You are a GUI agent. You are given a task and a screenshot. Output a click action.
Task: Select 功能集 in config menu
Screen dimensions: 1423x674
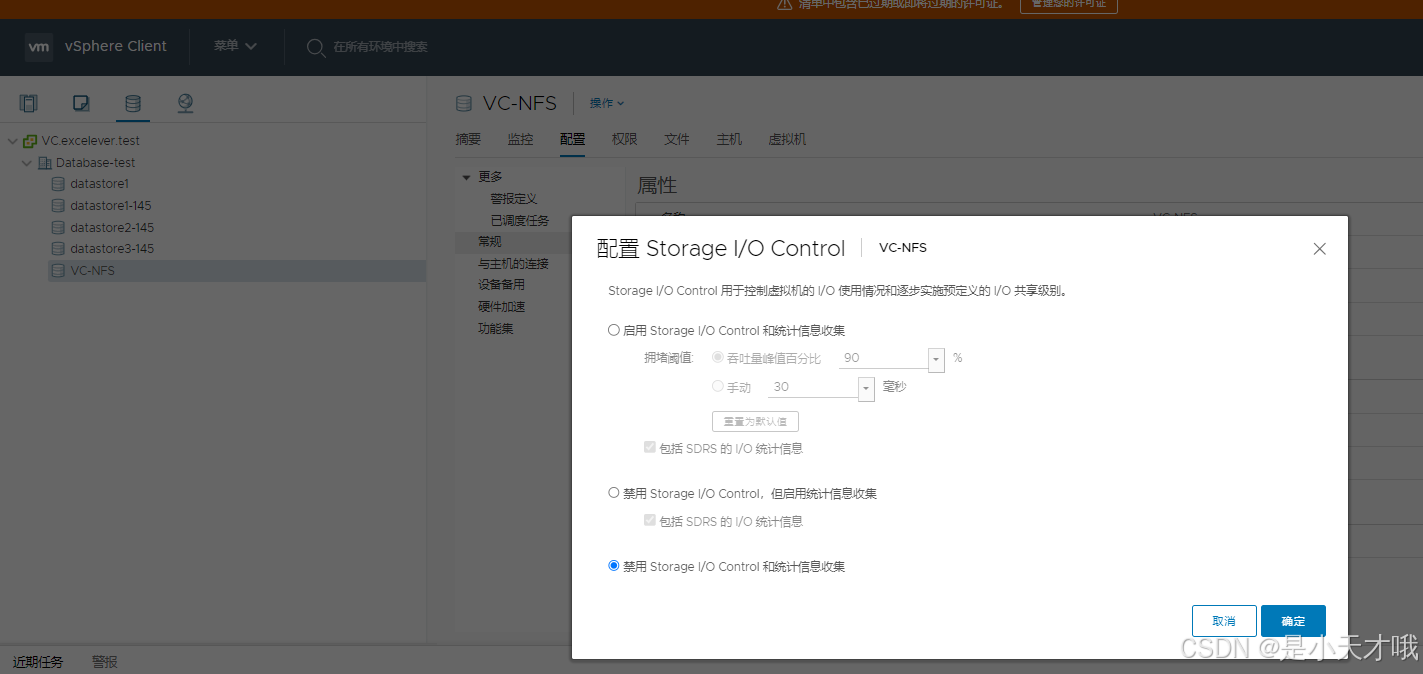[495, 328]
